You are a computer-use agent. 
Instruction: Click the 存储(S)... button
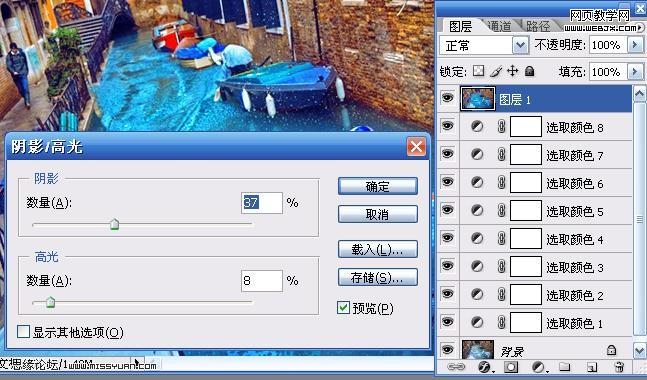click(378, 277)
